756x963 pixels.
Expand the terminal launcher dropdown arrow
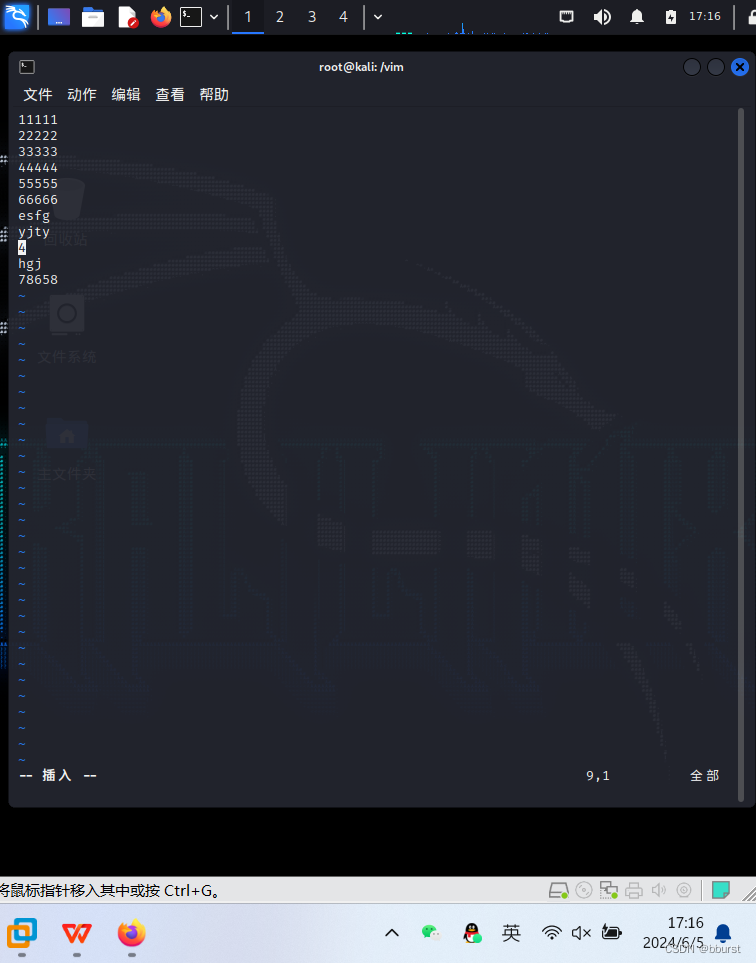pos(214,17)
